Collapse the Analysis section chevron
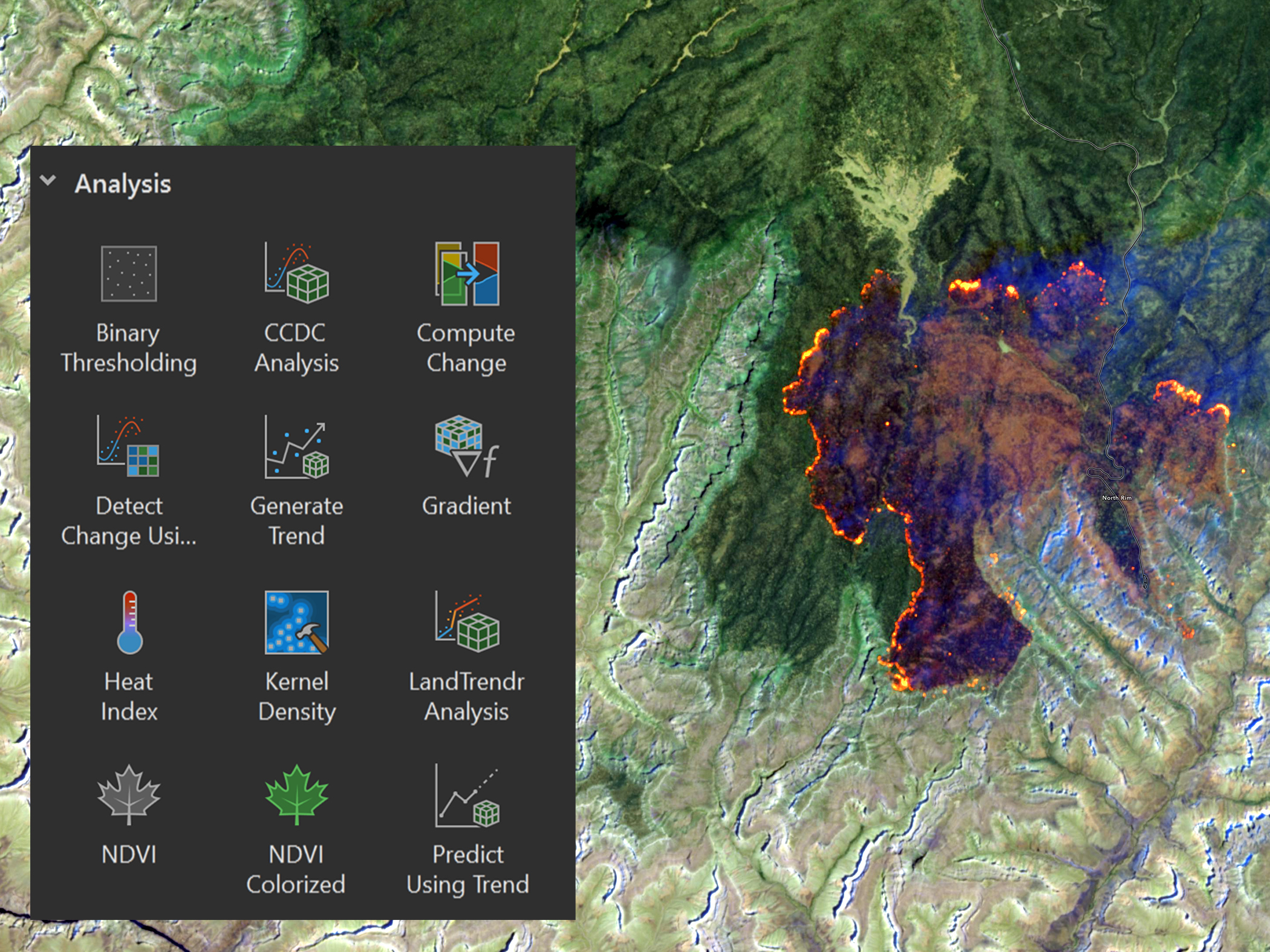 click(48, 179)
